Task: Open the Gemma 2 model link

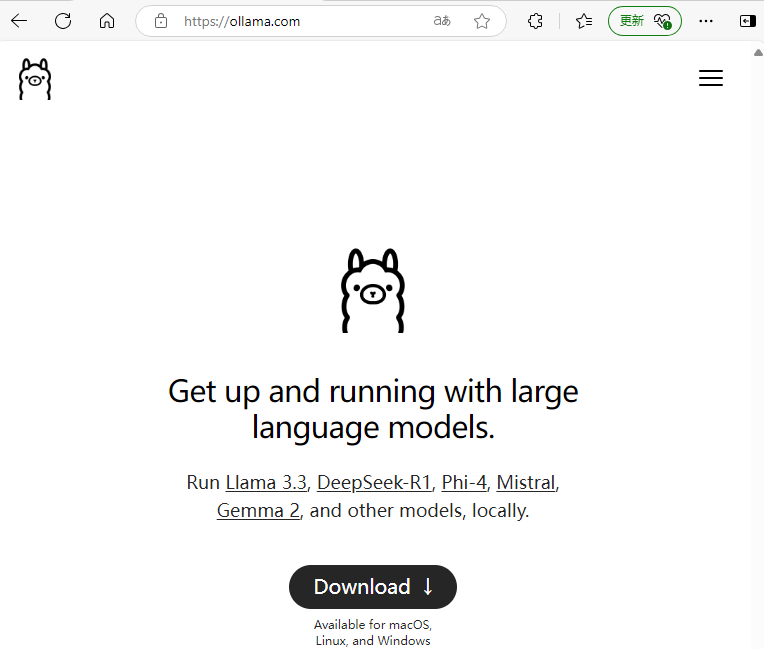Action: coord(258,511)
